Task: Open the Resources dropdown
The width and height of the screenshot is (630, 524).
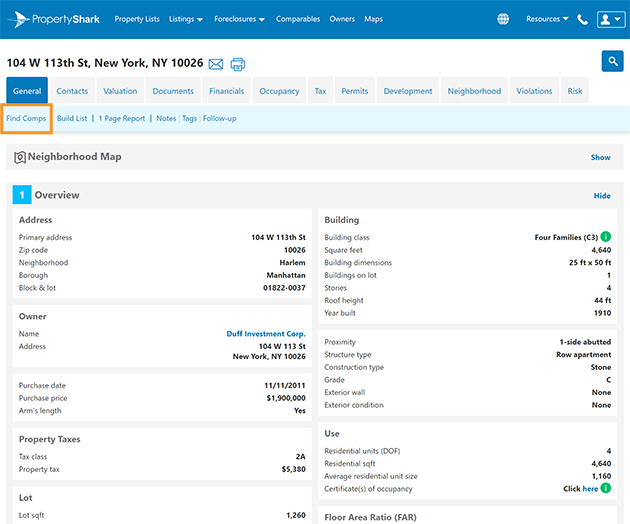Action: pyautogui.click(x=547, y=19)
